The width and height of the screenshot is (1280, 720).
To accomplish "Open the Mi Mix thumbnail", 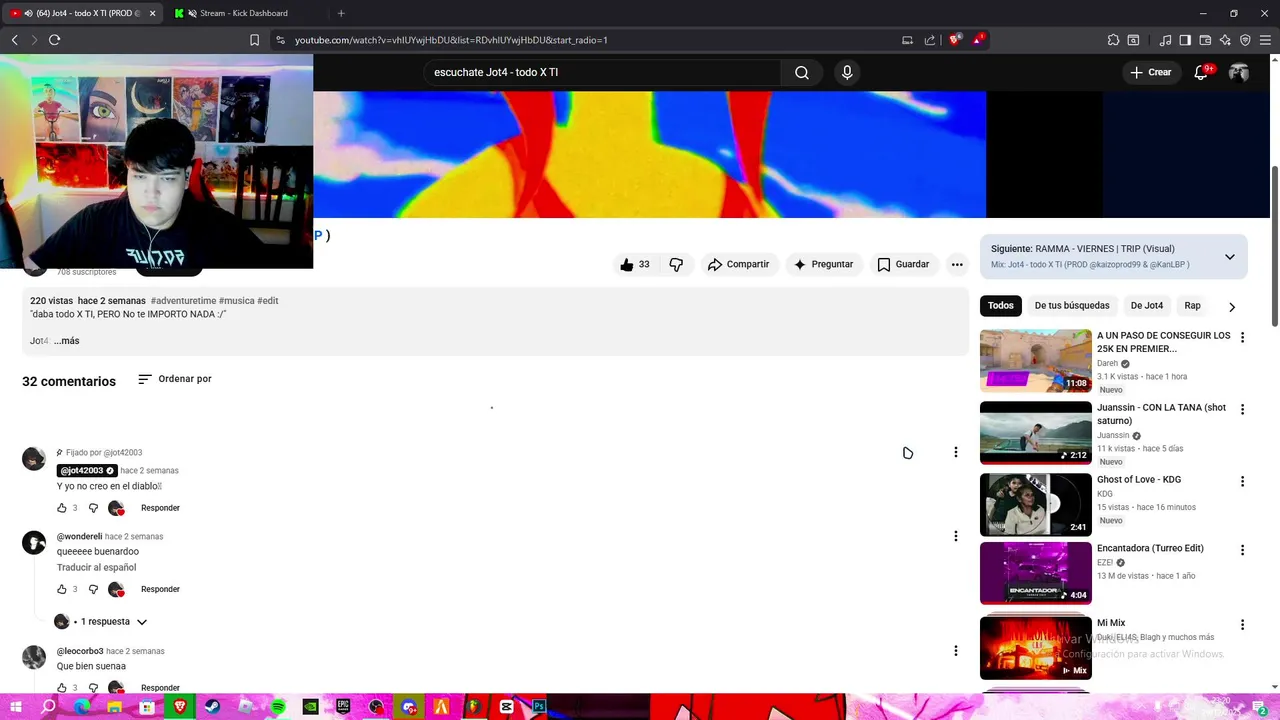I will coord(1035,648).
